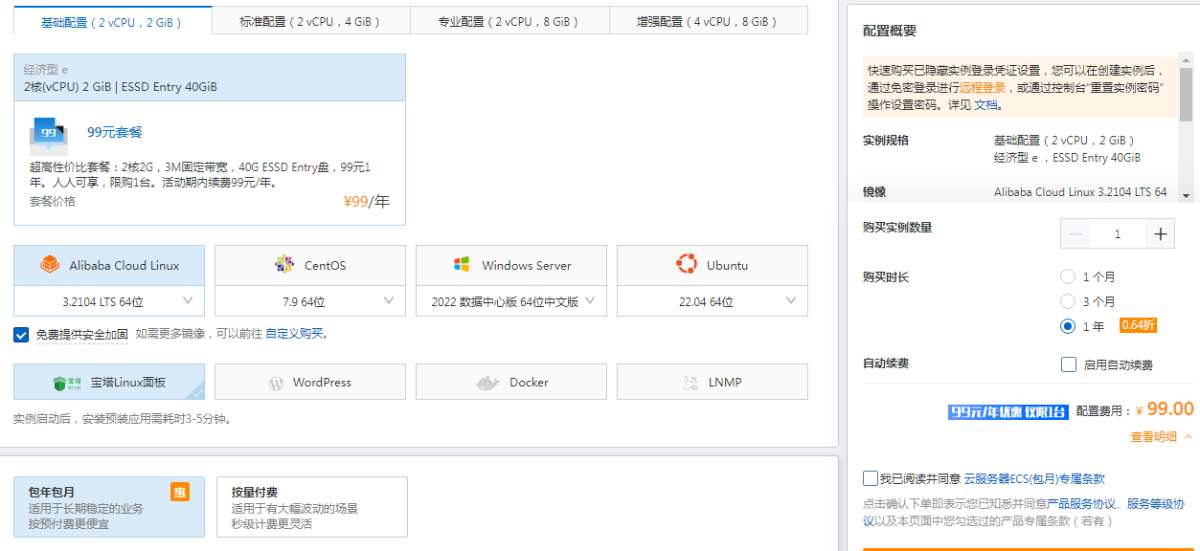Select the LNMP application icon
1200x551 pixels.
tap(690, 383)
